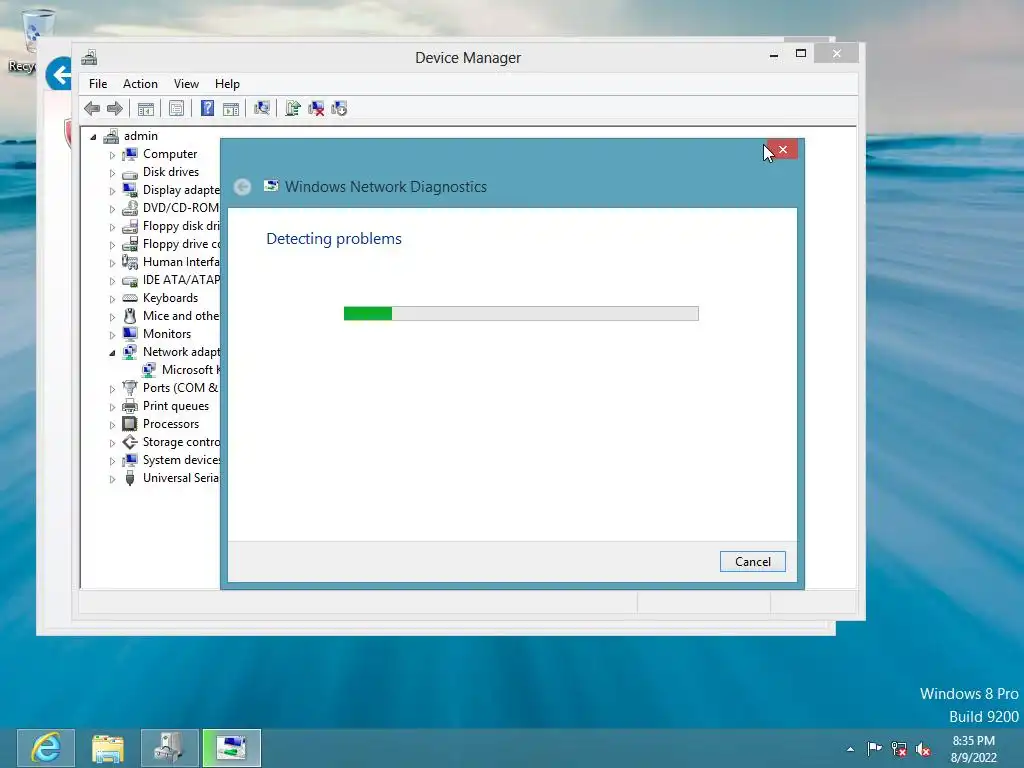Expand the Floppy disk drives node
This screenshot has height=768, width=1024.
pos(112,227)
